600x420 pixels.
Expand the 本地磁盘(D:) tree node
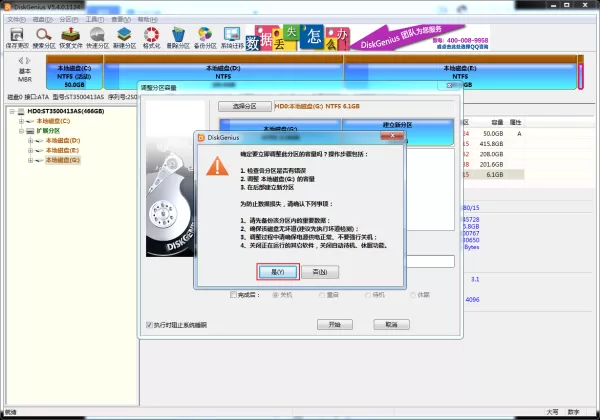31,141
